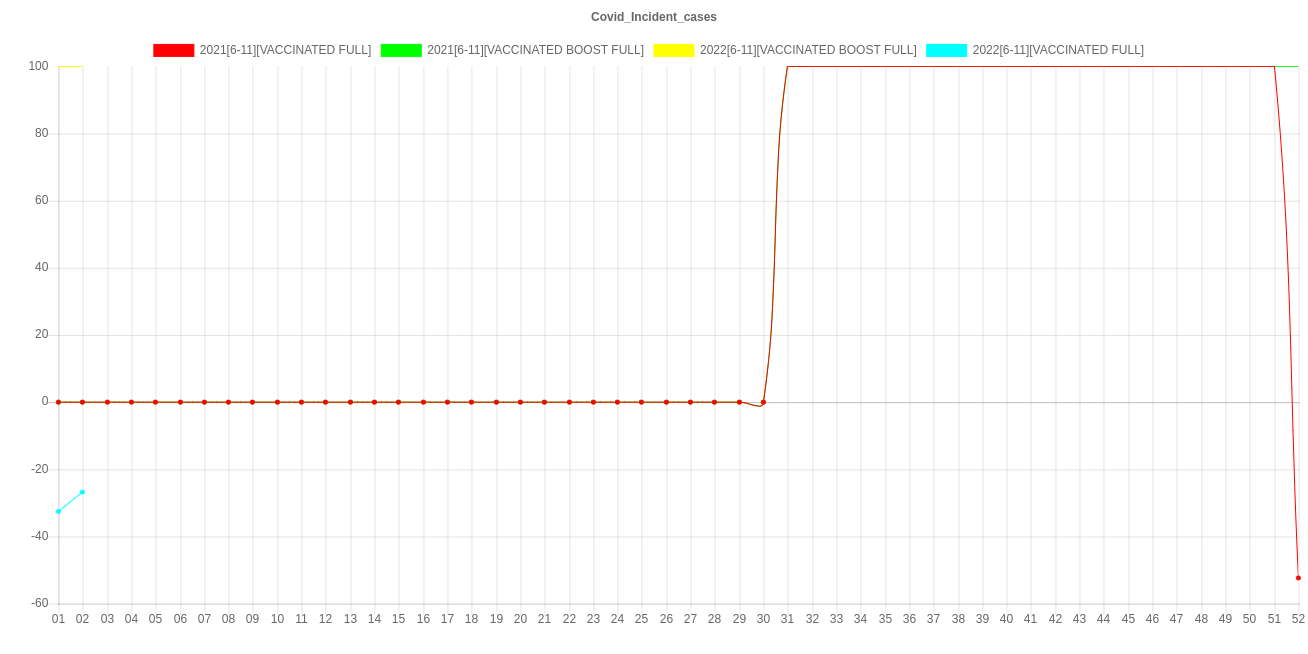Select the cyan data point at week 01
The width and height of the screenshot is (1308, 654).
(x=58, y=511)
